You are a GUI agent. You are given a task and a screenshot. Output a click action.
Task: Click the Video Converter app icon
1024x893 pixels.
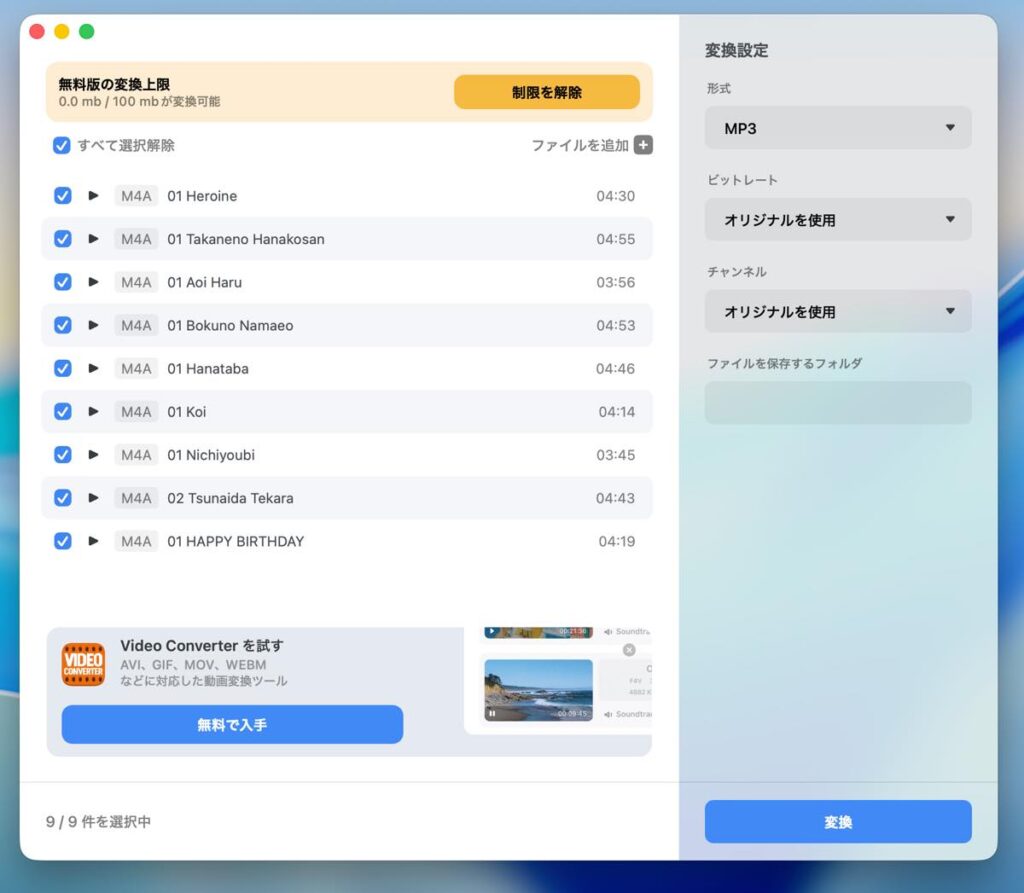(83, 664)
